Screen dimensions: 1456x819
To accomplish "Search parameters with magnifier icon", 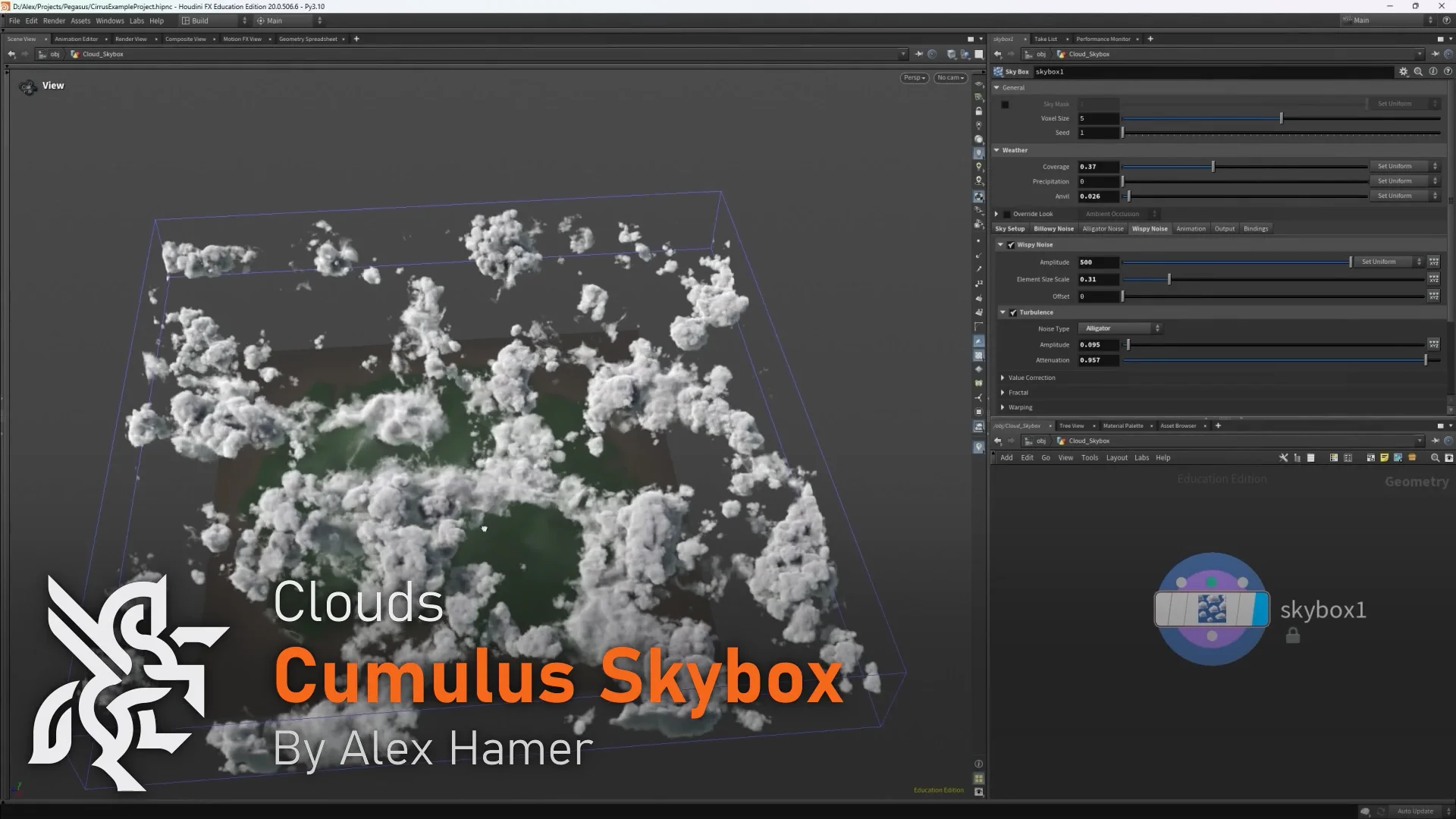I will click(x=1418, y=71).
